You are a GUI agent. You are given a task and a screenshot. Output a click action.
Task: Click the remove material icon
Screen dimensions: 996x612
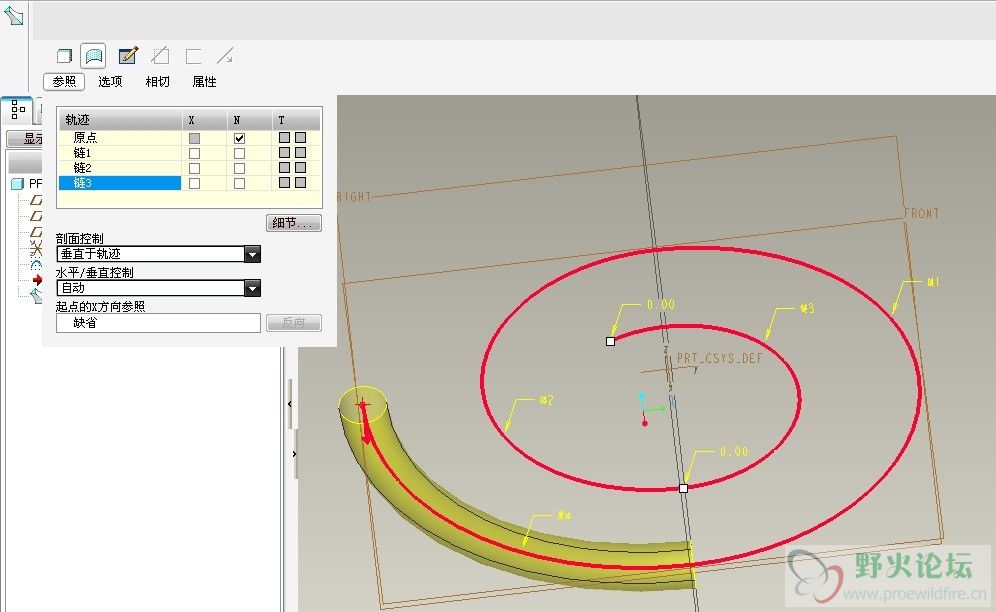160,56
